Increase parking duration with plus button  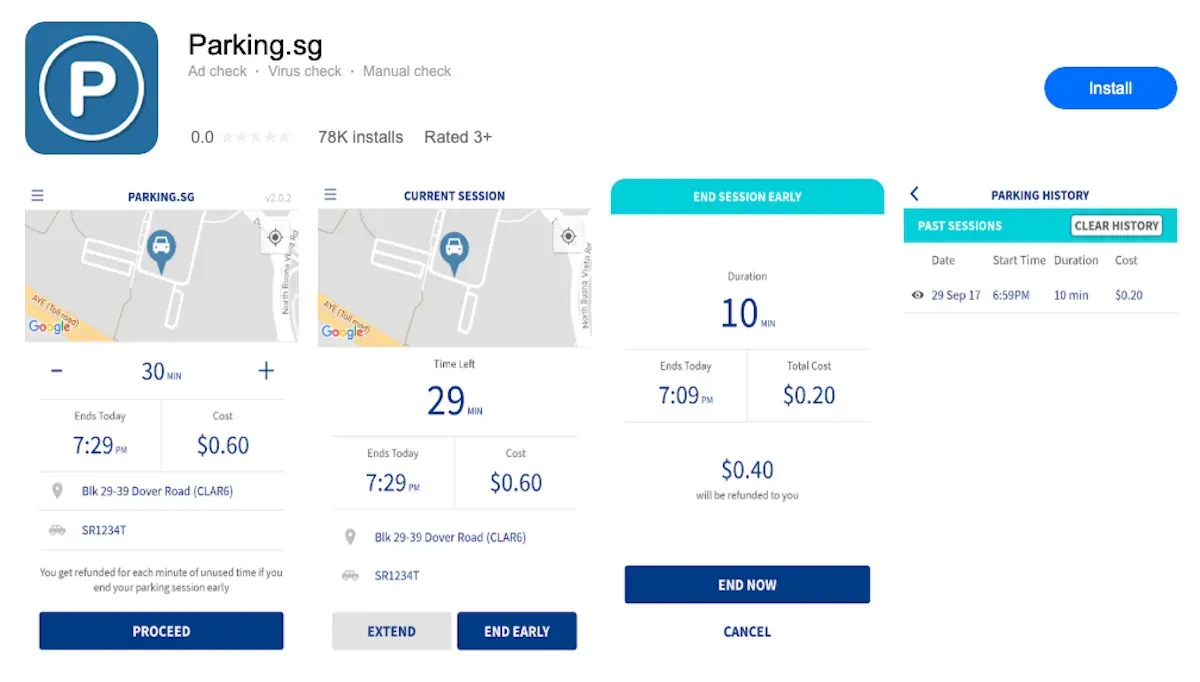point(266,371)
